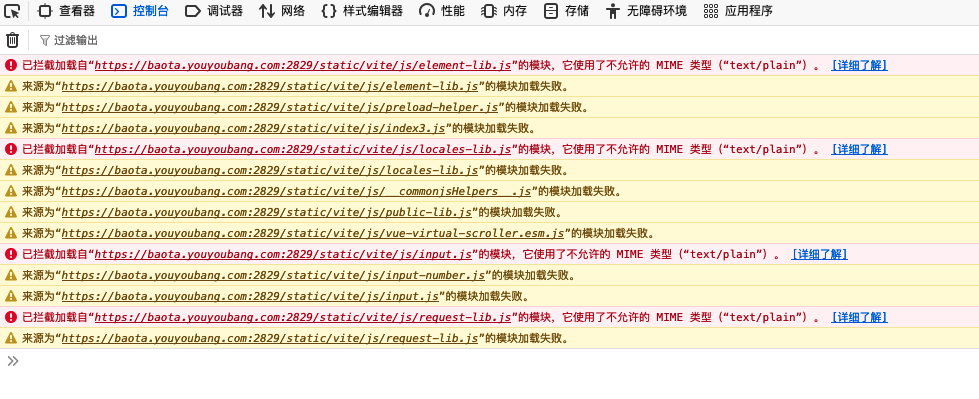This screenshot has width=979, height=399.
Task: Click the console input prompt chevrons
Action: pos(12,361)
